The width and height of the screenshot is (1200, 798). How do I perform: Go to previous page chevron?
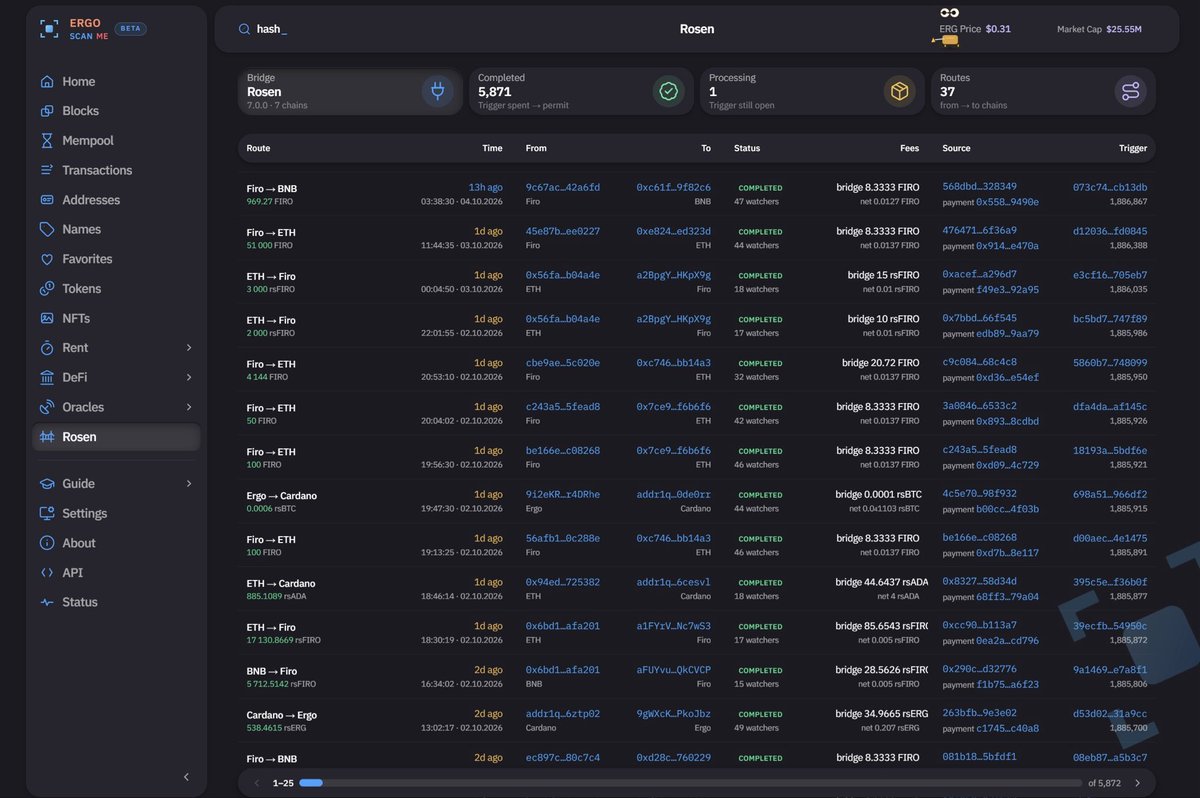pyautogui.click(x=257, y=783)
